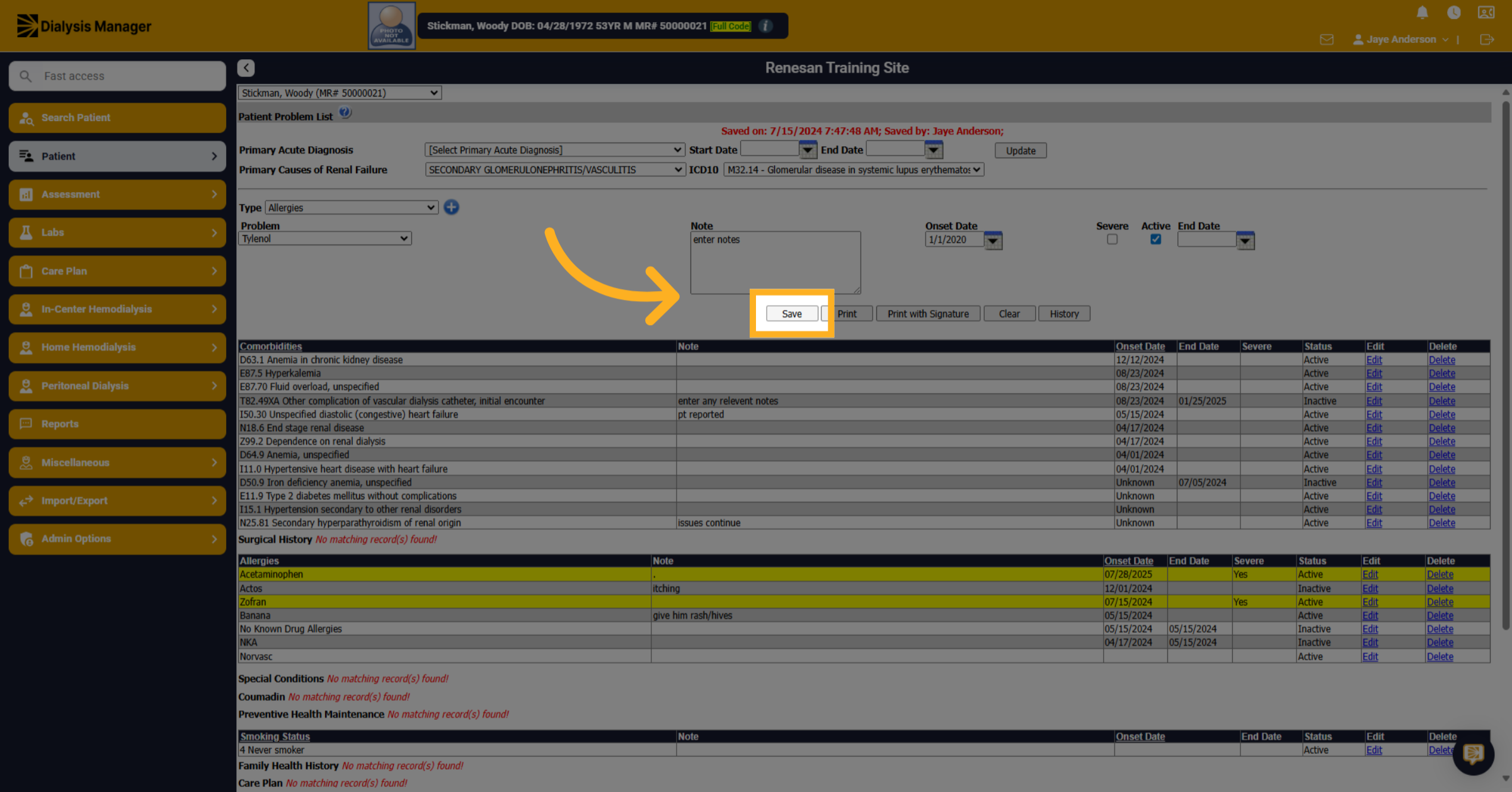Click Search Patient in the sidebar
Viewport: 1512px width, 792px height.
pyautogui.click(x=117, y=118)
